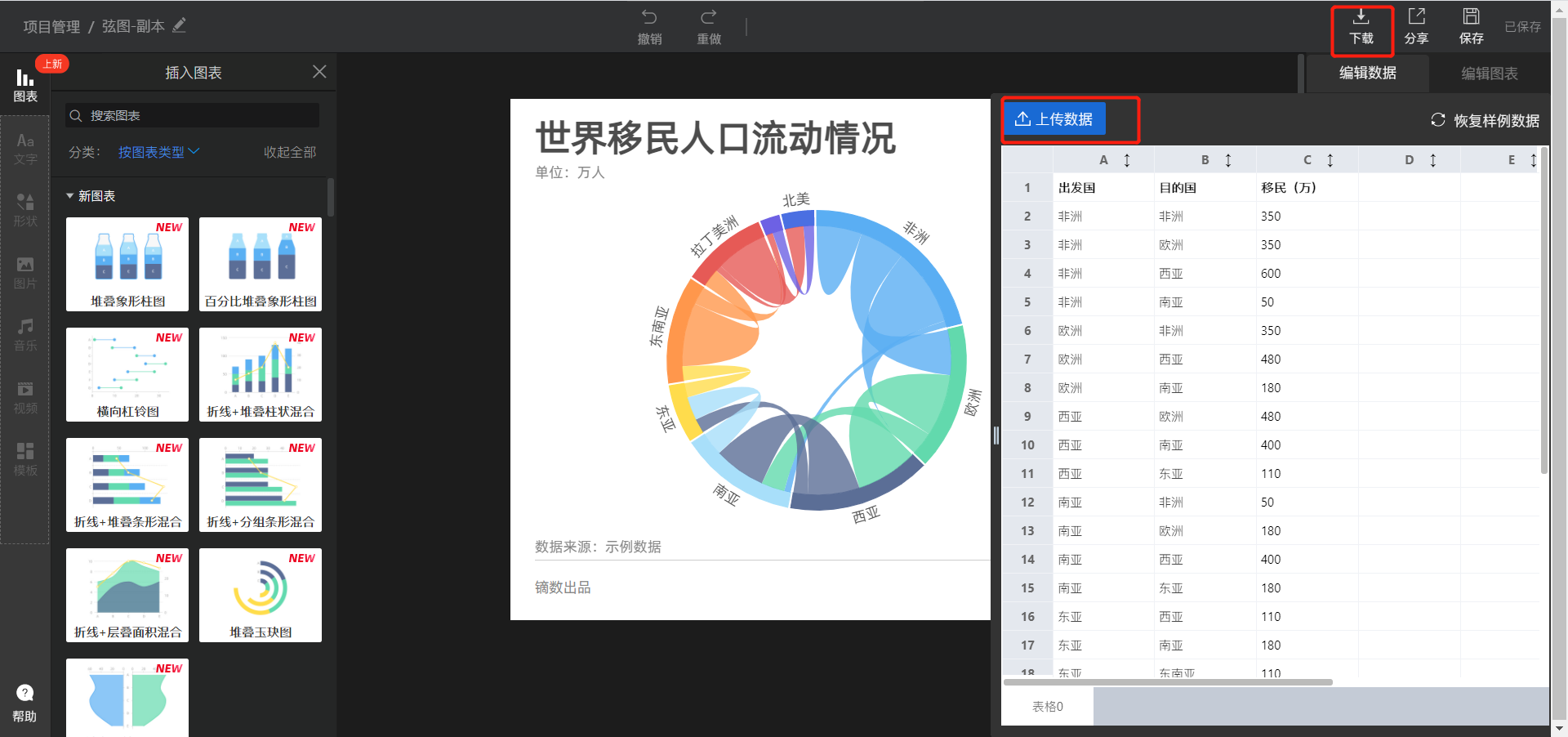Click the 上传数据 upload data button
Screen dimensions: 1568x737
click(x=1054, y=118)
